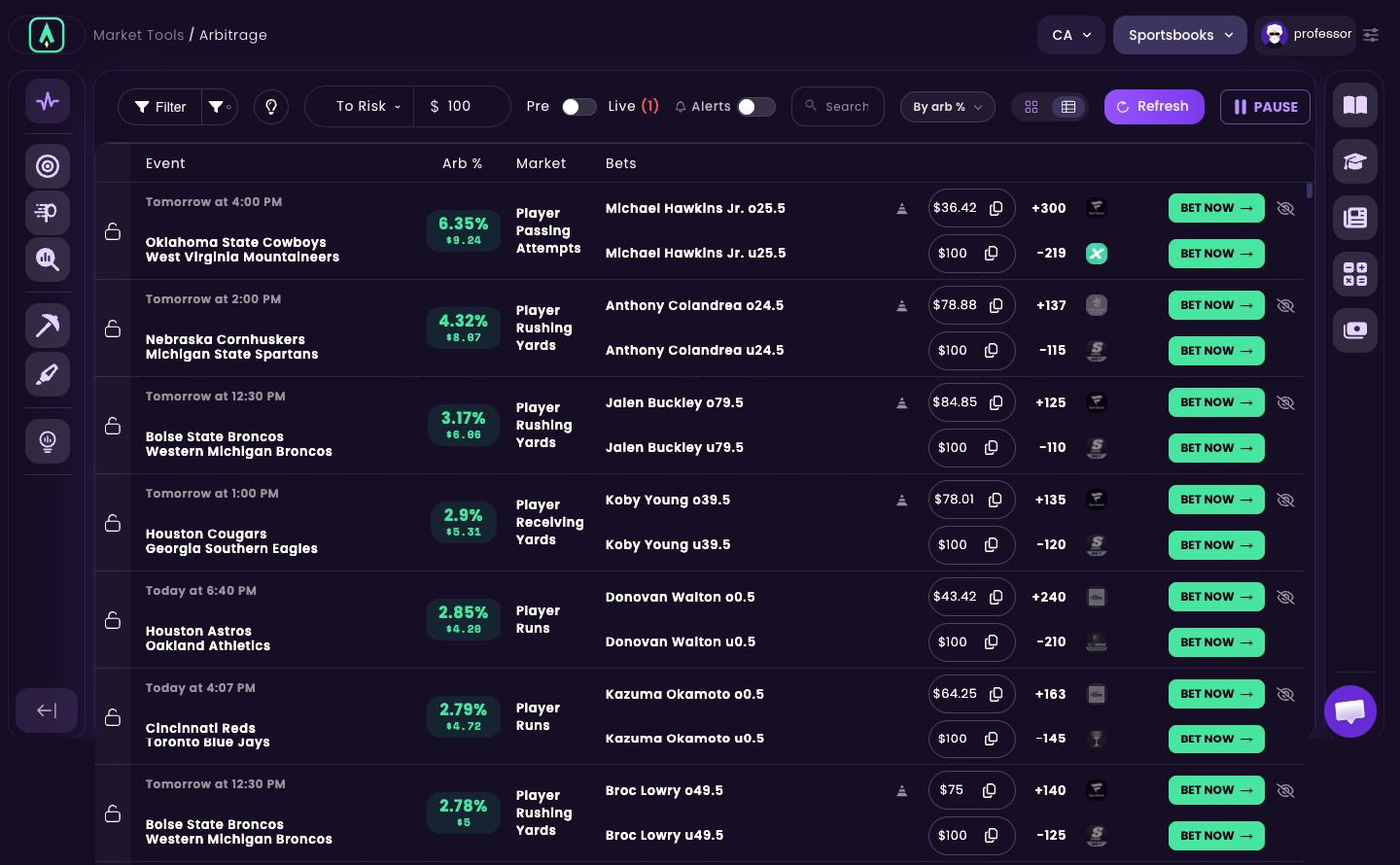The image size is (1400, 865).
Task: Toggle the Pre / Live switch
Action: pyautogui.click(x=579, y=107)
